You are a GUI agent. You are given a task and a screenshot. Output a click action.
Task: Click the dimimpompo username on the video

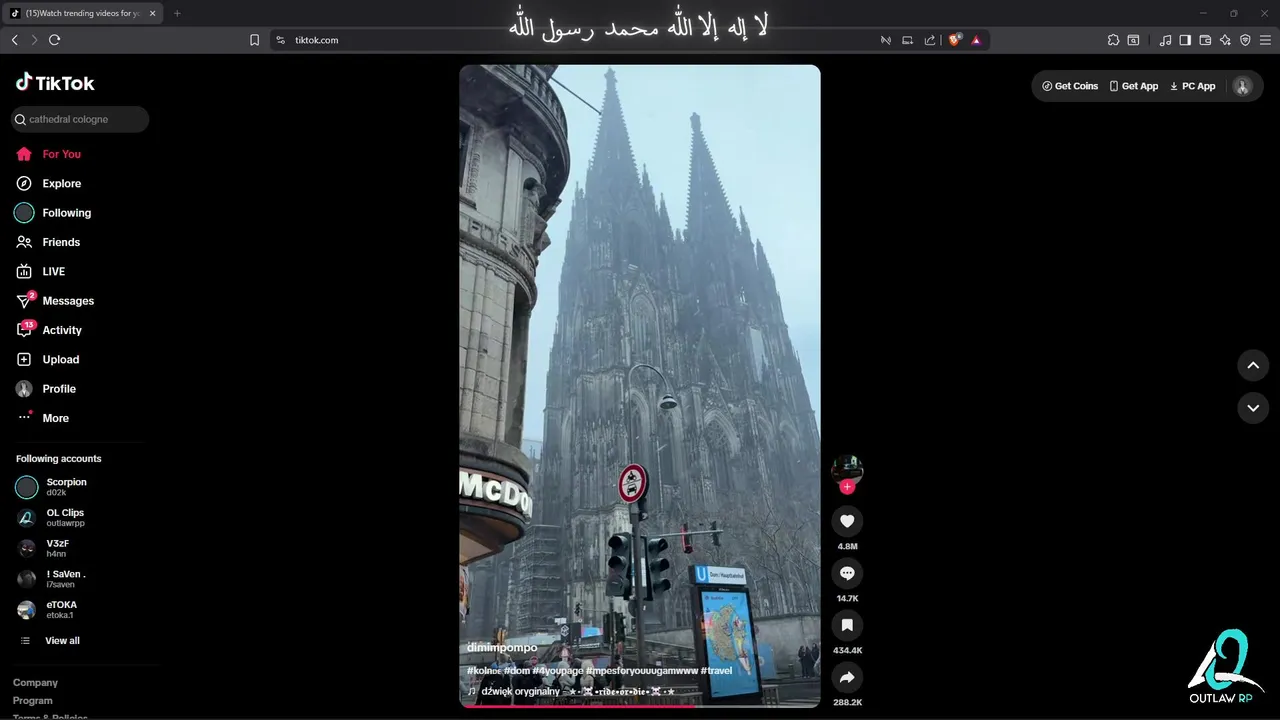pyautogui.click(x=502, y=648)
